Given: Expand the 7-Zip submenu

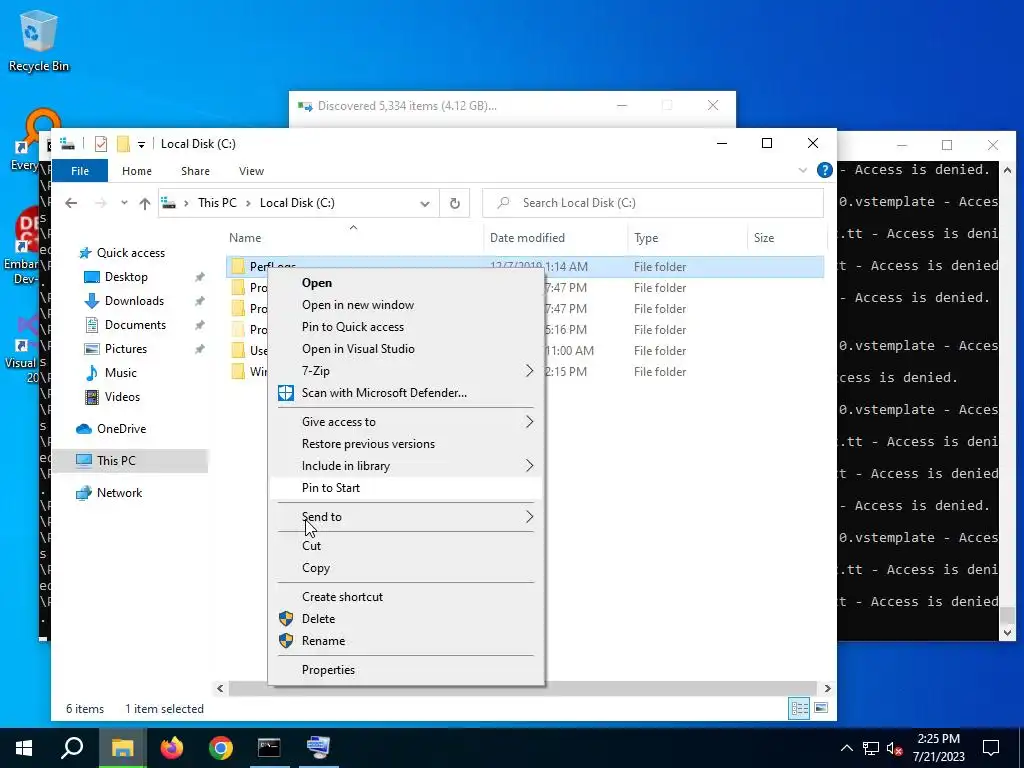Looking at the screenshot, I should pos(406,371).
